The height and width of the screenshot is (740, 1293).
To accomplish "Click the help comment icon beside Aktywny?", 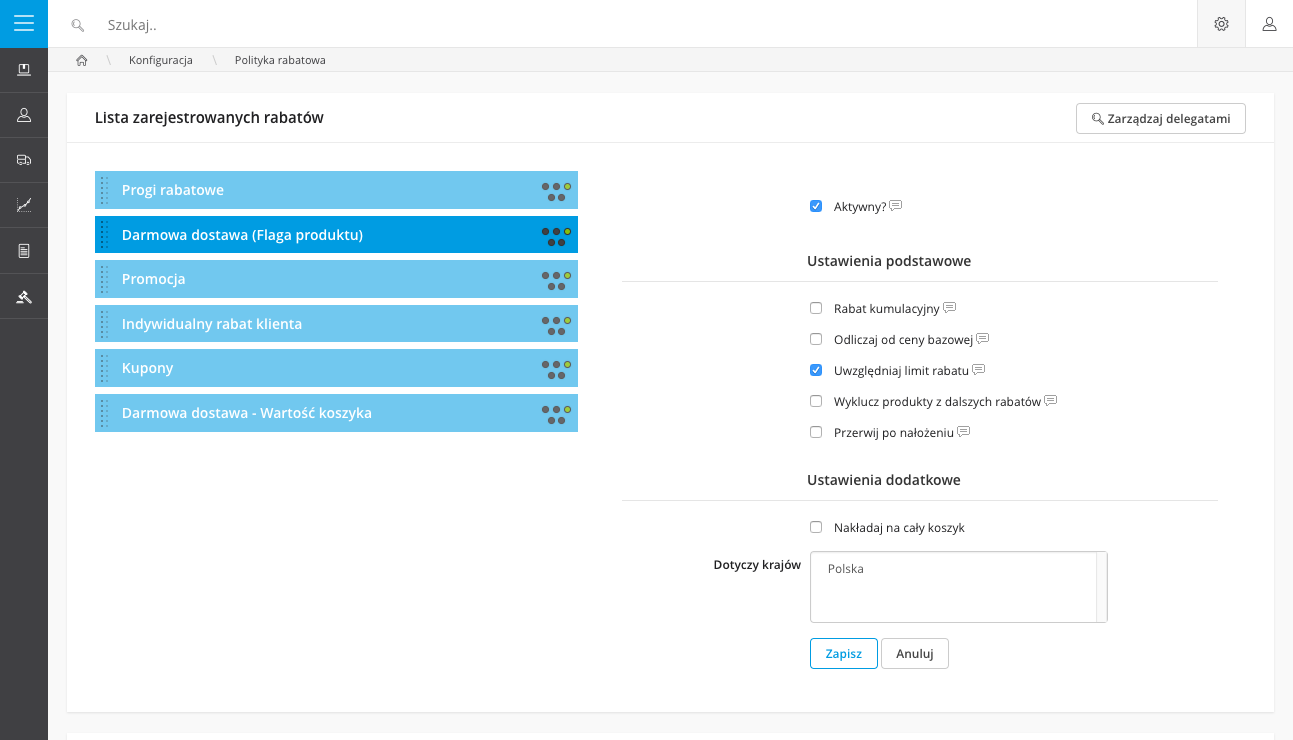I will pos(896,206).
